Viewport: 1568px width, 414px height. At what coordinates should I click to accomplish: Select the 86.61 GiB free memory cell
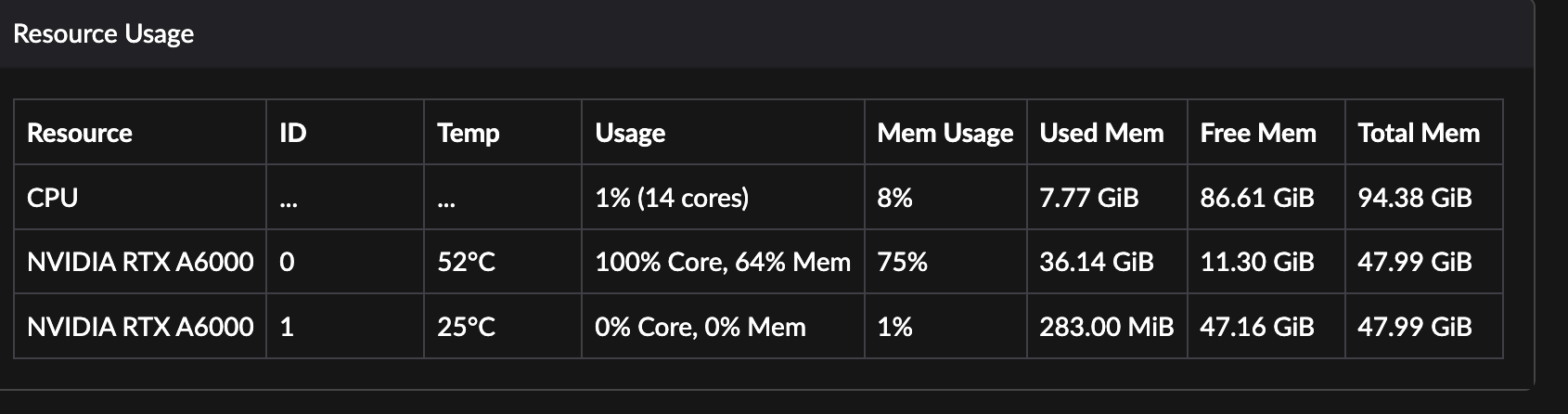[x=1257, y=198]
